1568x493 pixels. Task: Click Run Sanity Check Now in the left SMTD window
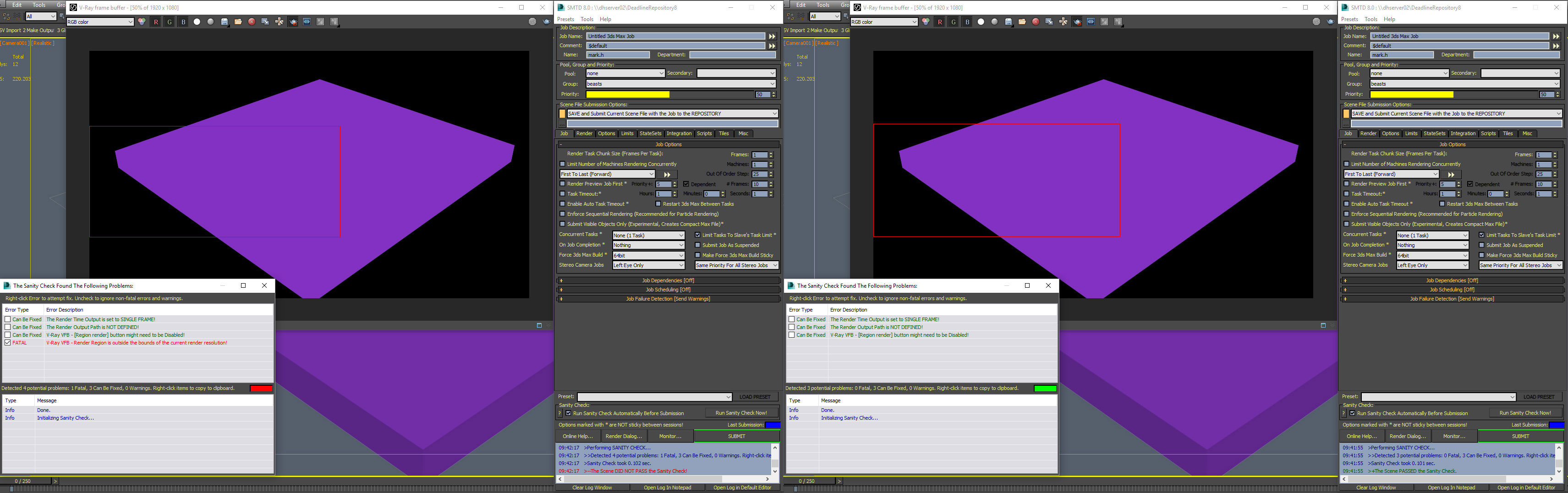point(741,413)
